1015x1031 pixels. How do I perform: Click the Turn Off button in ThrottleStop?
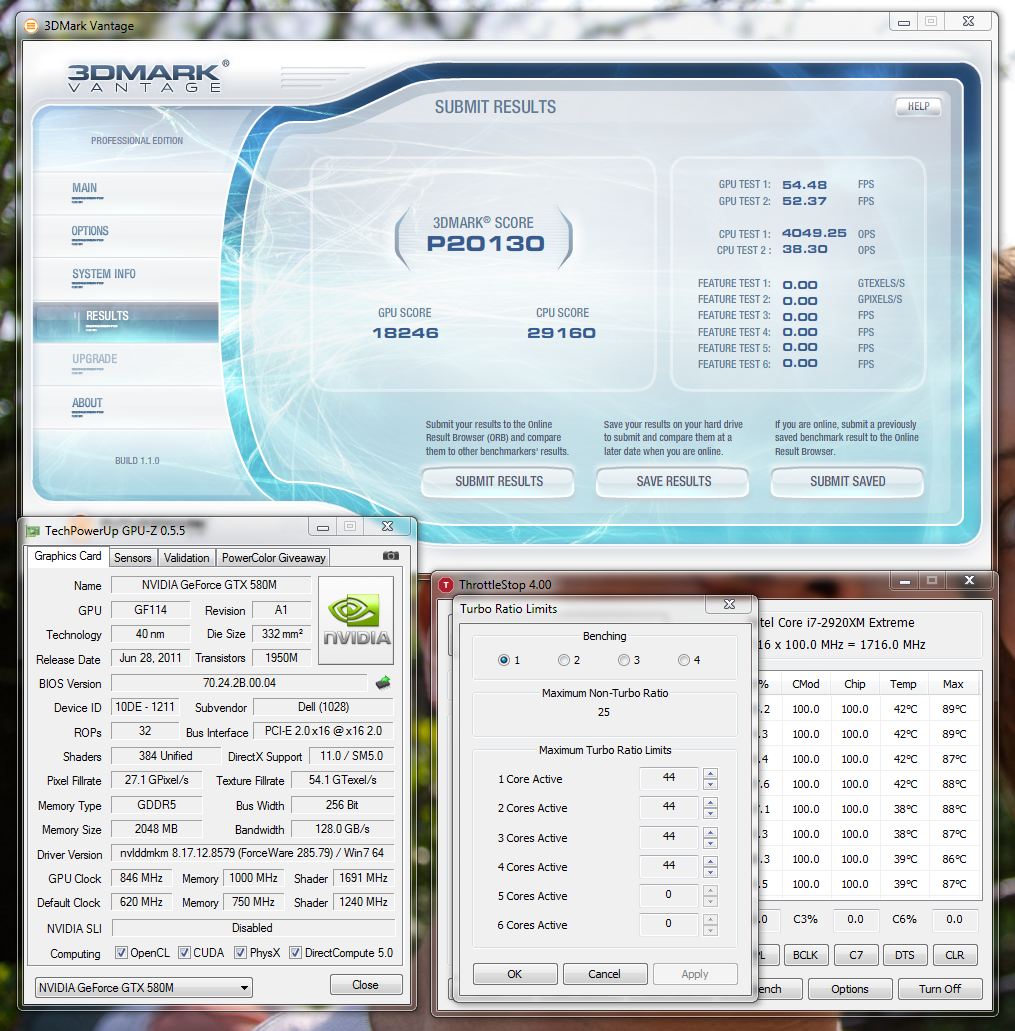pos(940,989)
